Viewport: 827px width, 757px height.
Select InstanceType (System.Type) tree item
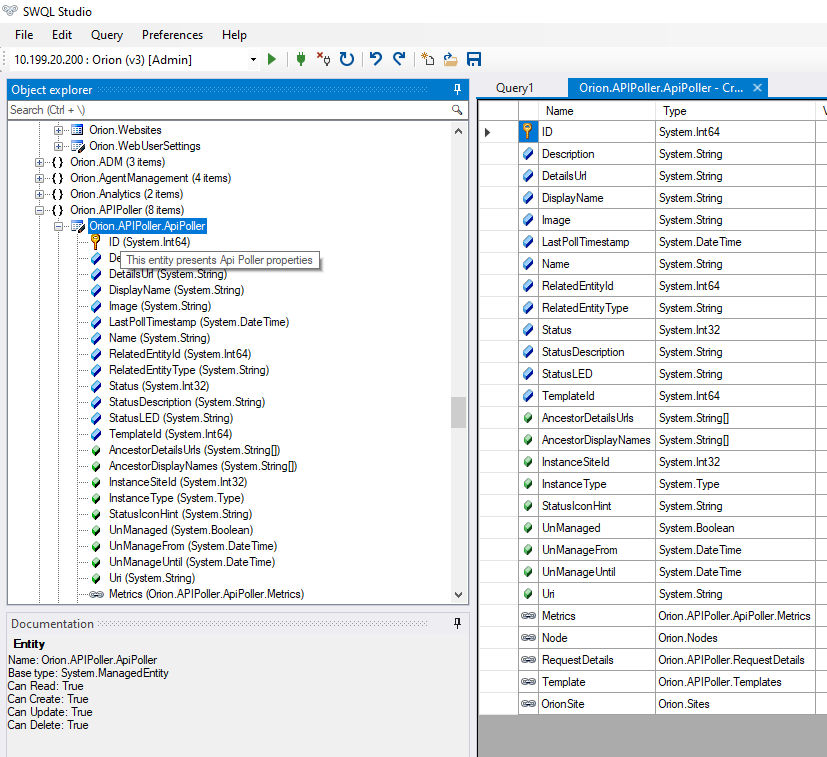click(x=176, y=498)
